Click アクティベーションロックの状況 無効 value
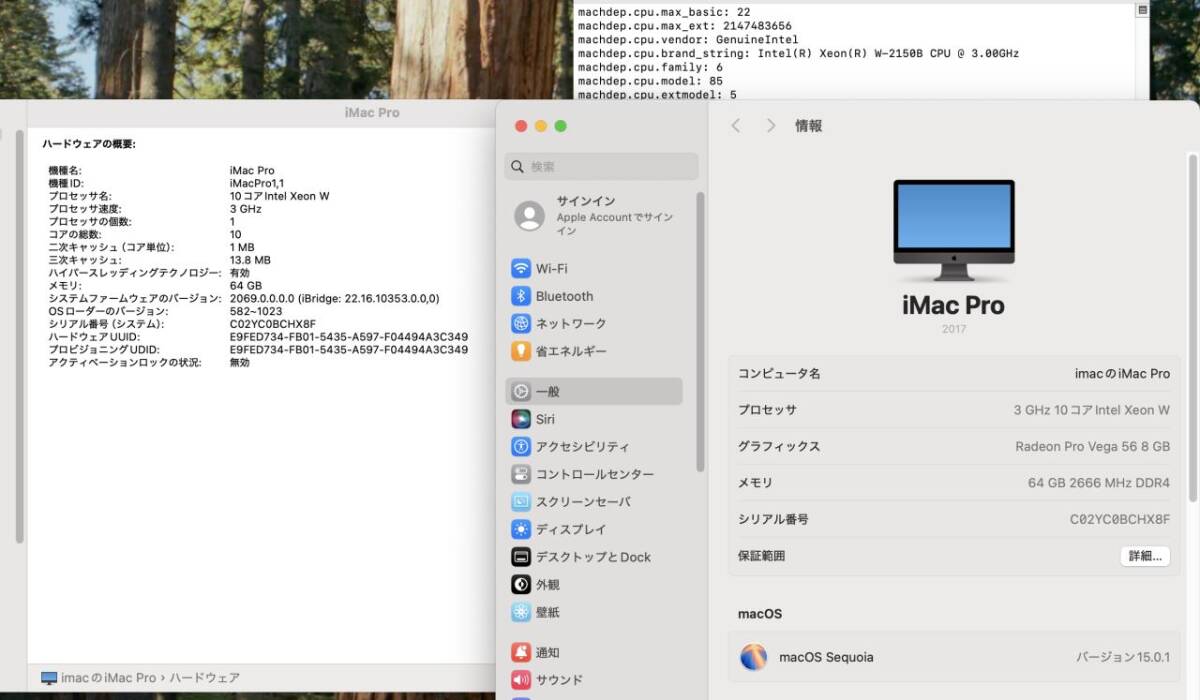The image size is (1200, 700). pos(240,363)
